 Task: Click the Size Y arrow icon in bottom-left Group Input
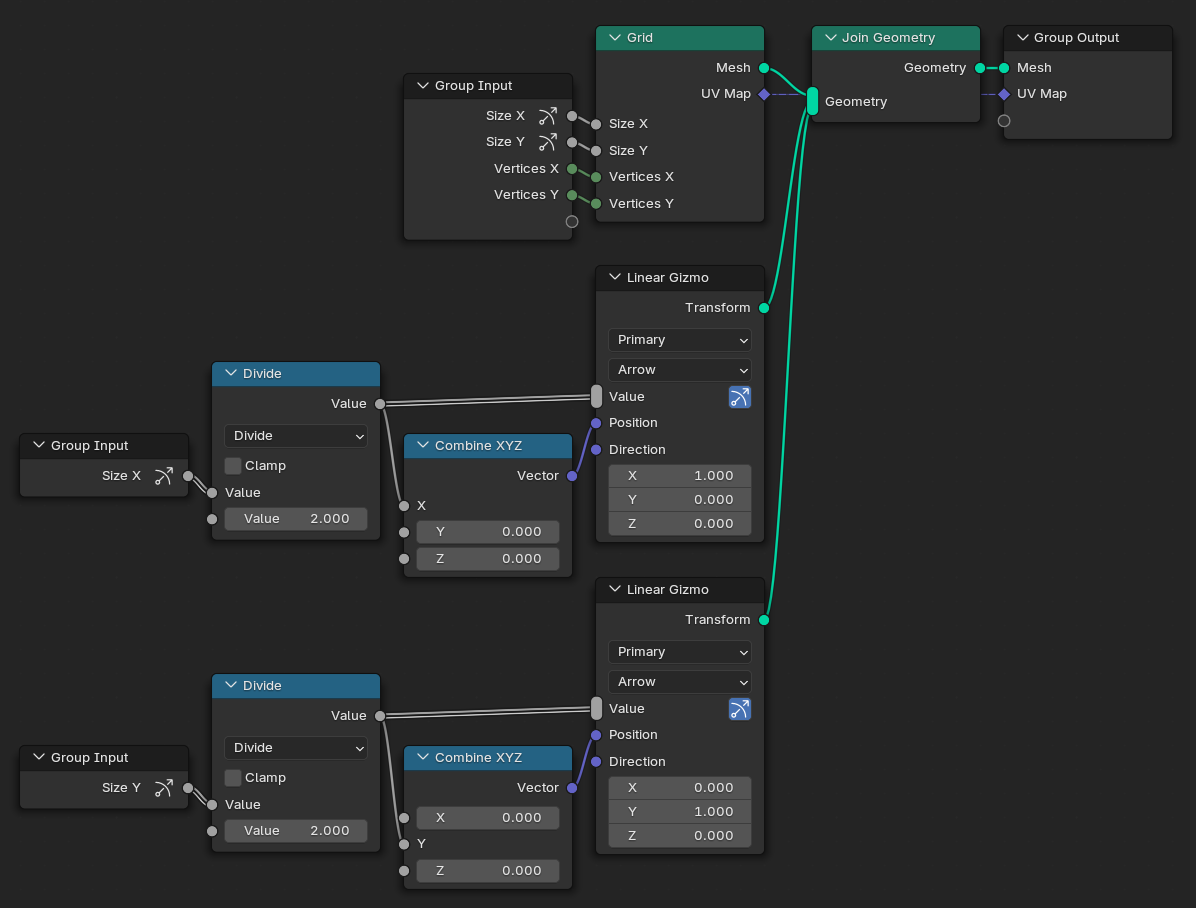click(163, 788)
